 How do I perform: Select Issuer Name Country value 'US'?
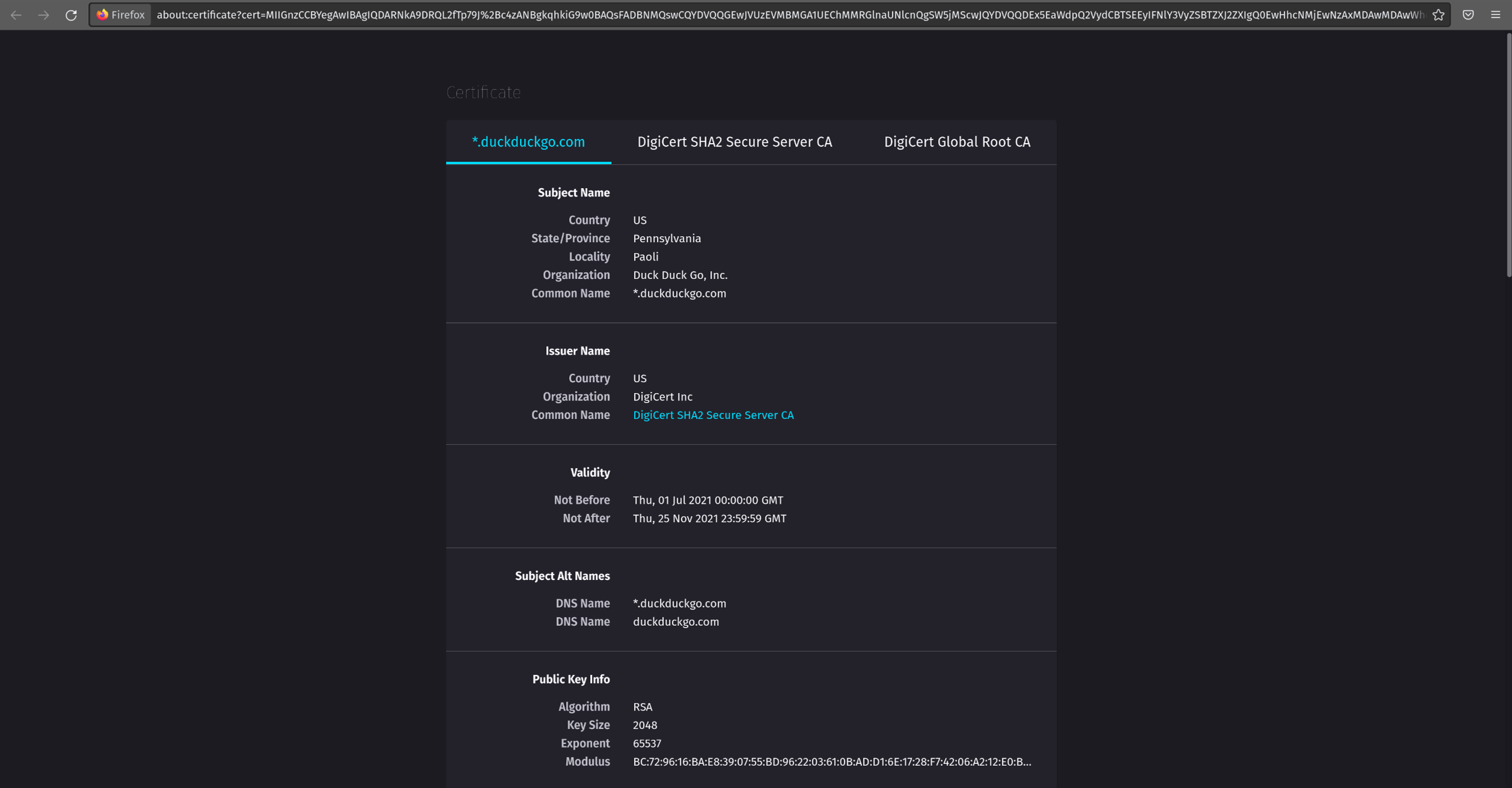[x=639, y=379]
